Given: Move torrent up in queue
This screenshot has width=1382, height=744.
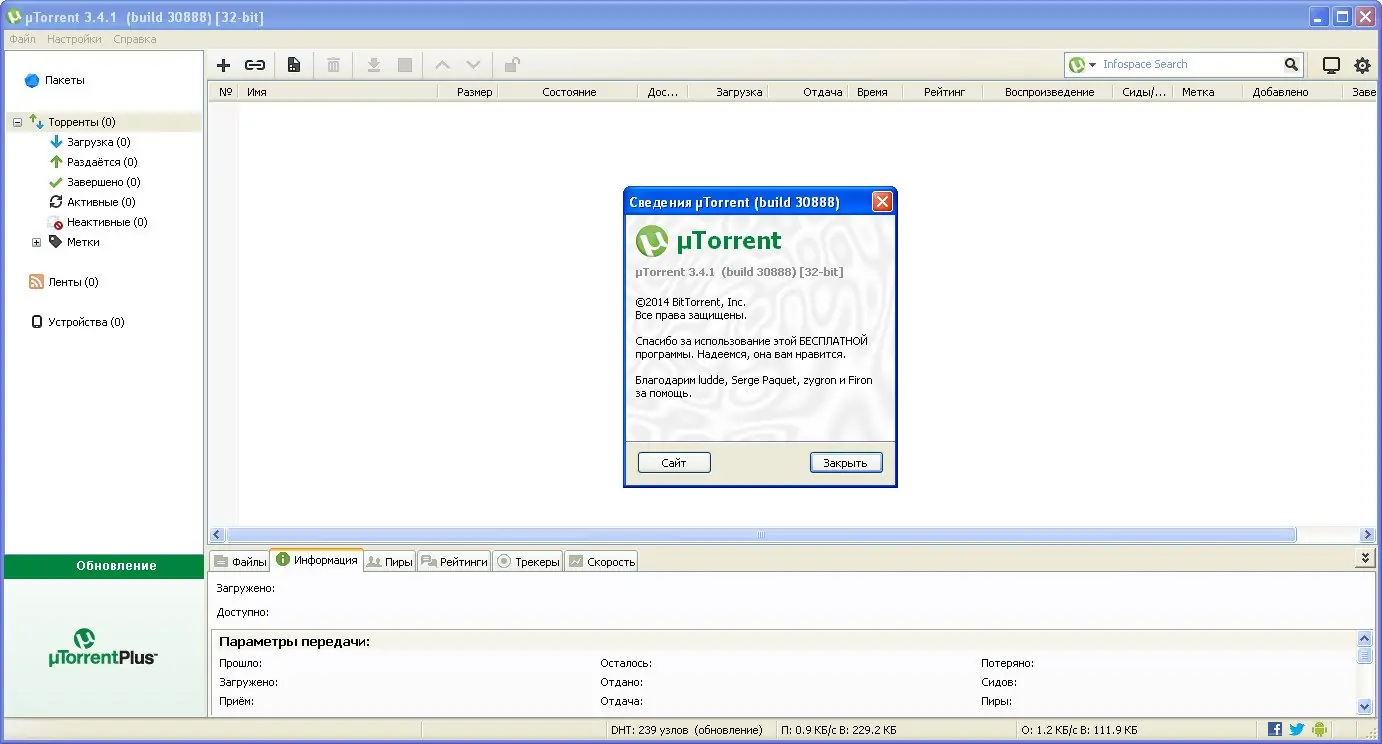Looking at the screenshot, I should click(x=442, y=65).
